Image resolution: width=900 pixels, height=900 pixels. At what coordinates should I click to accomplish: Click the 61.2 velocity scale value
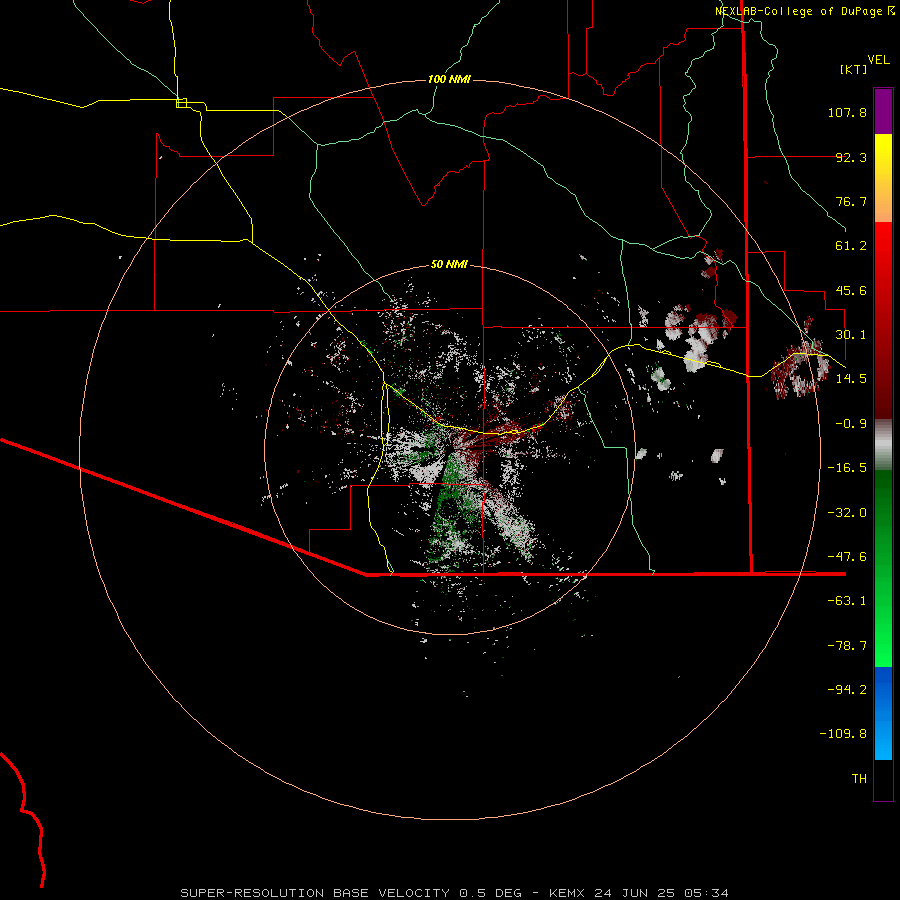851,246
